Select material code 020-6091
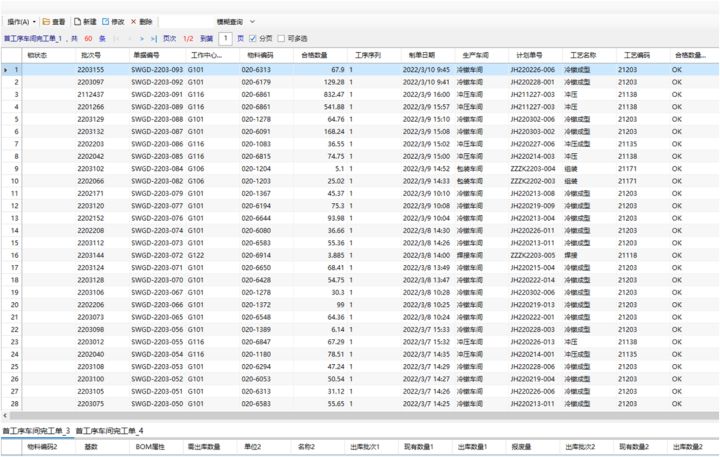 [x=256, y=132]
